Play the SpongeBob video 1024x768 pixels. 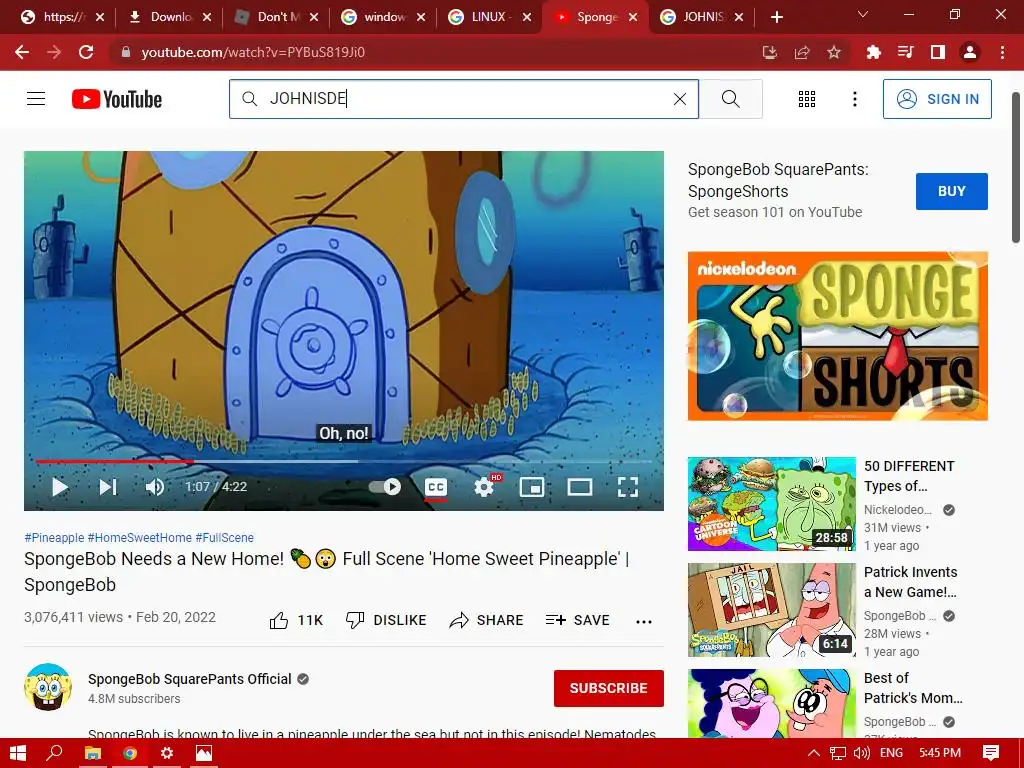pyautogui.click(x=59, y=487)
